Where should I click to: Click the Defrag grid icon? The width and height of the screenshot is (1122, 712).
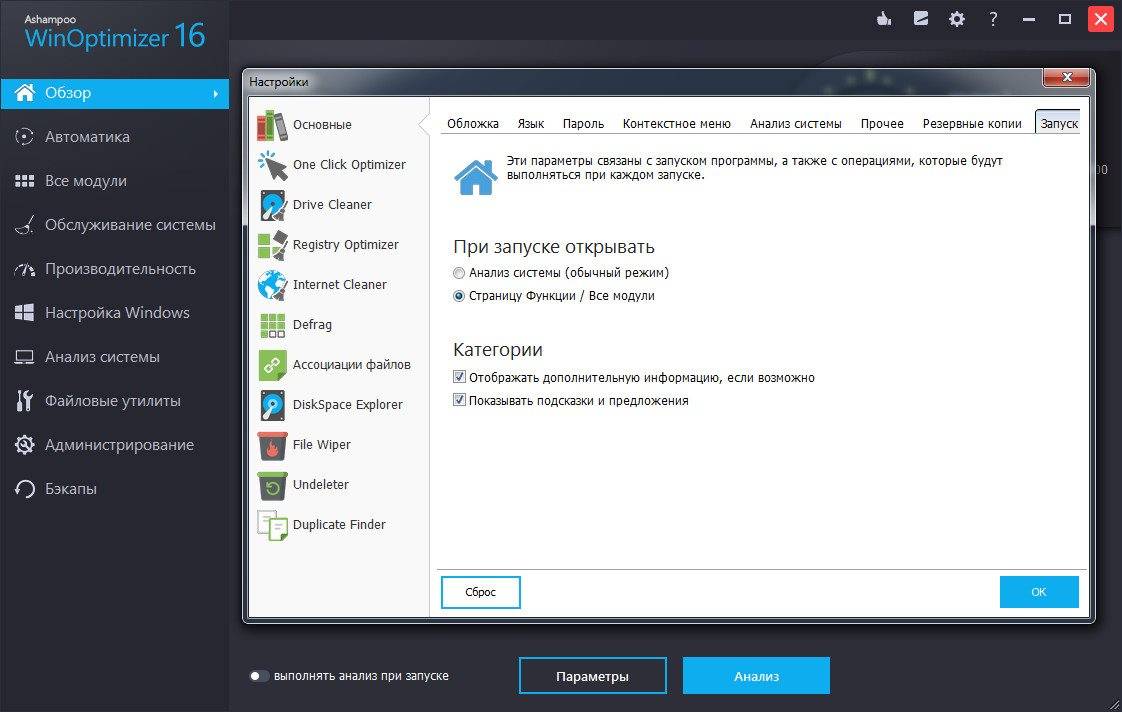pyautogui.click(x=272, y=326)
